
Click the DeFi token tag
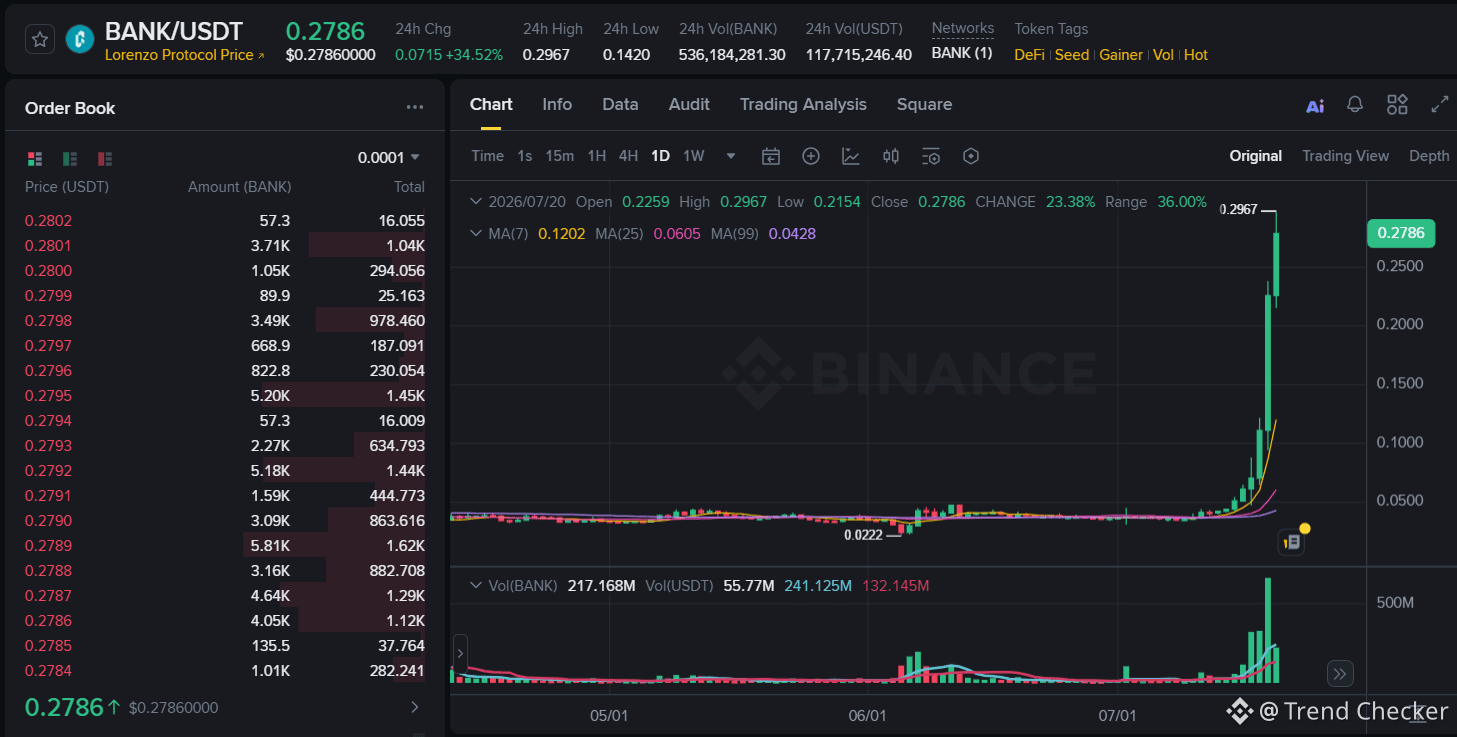point(1029,55)
